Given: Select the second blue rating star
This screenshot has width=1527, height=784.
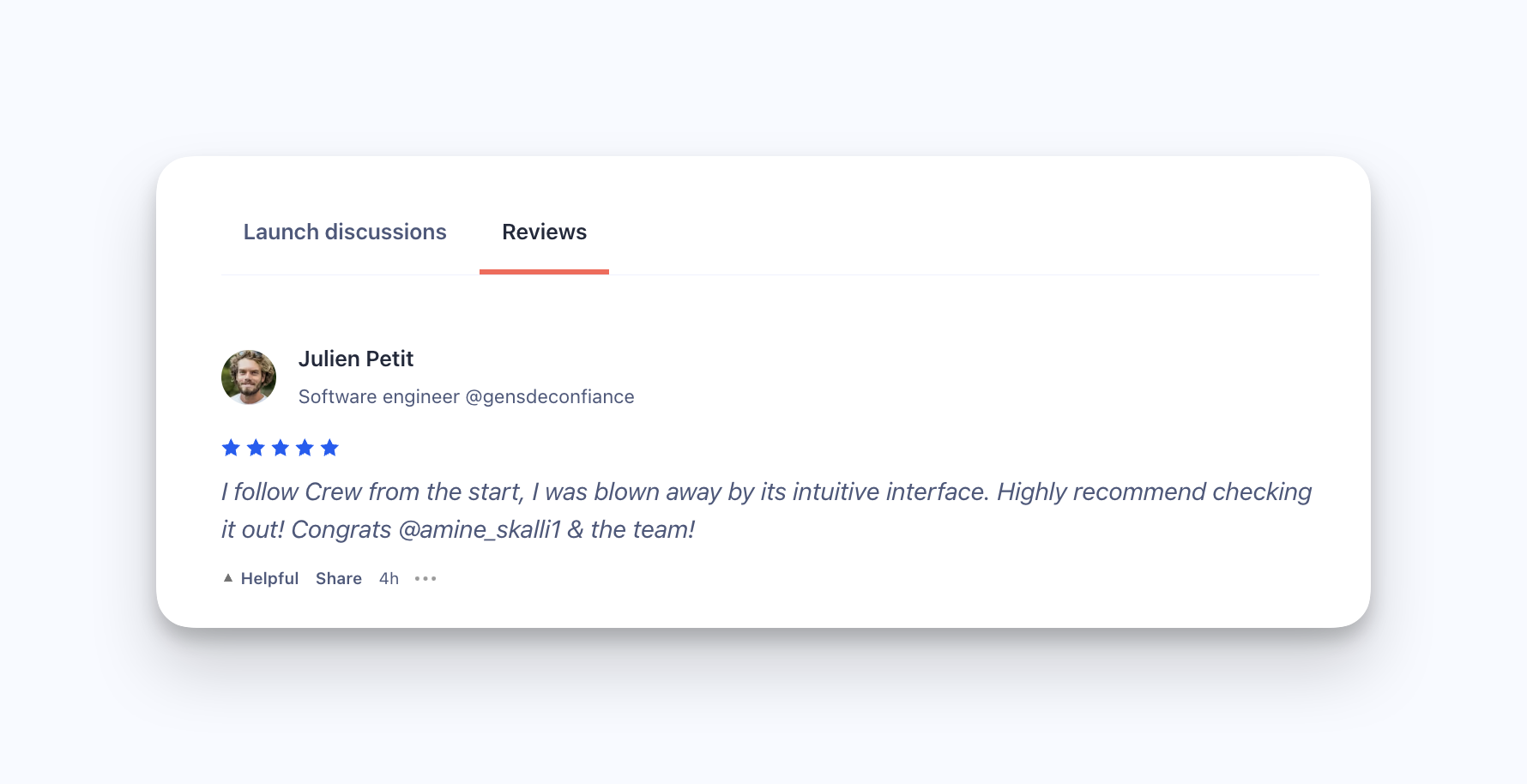Looking at the screenshot, I should coord(254,447).
